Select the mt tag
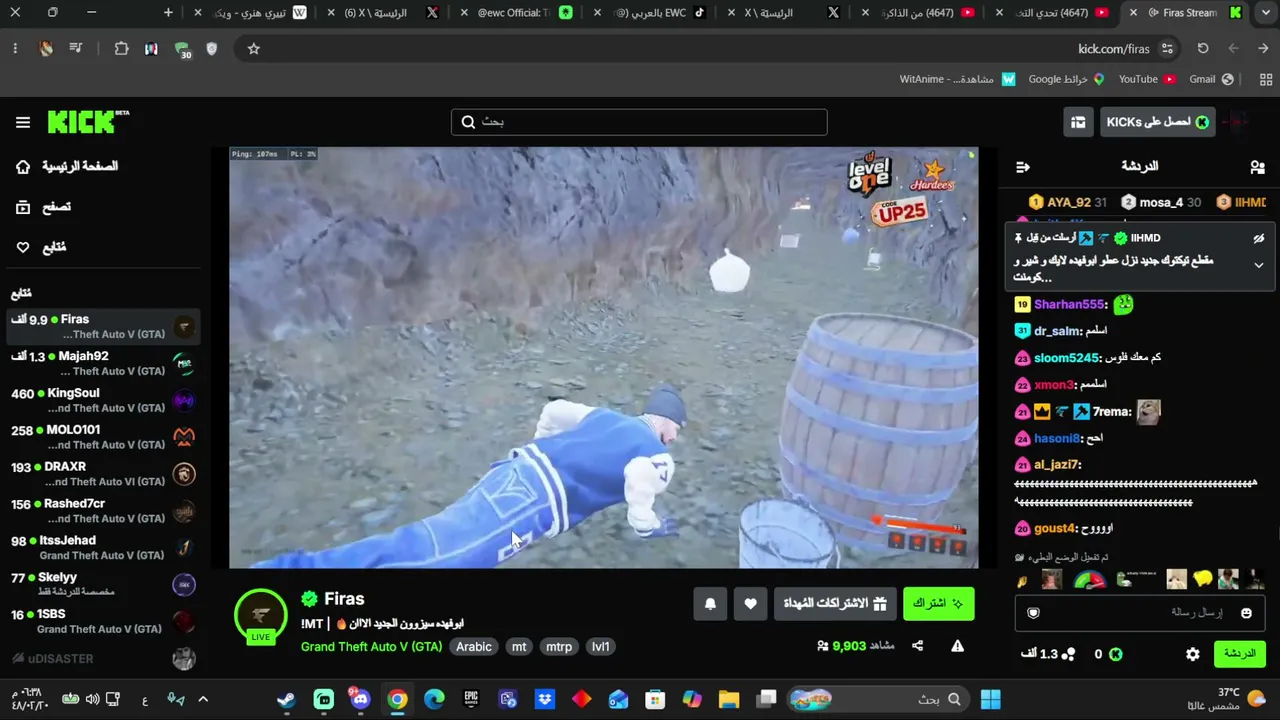 click(519, 647)
